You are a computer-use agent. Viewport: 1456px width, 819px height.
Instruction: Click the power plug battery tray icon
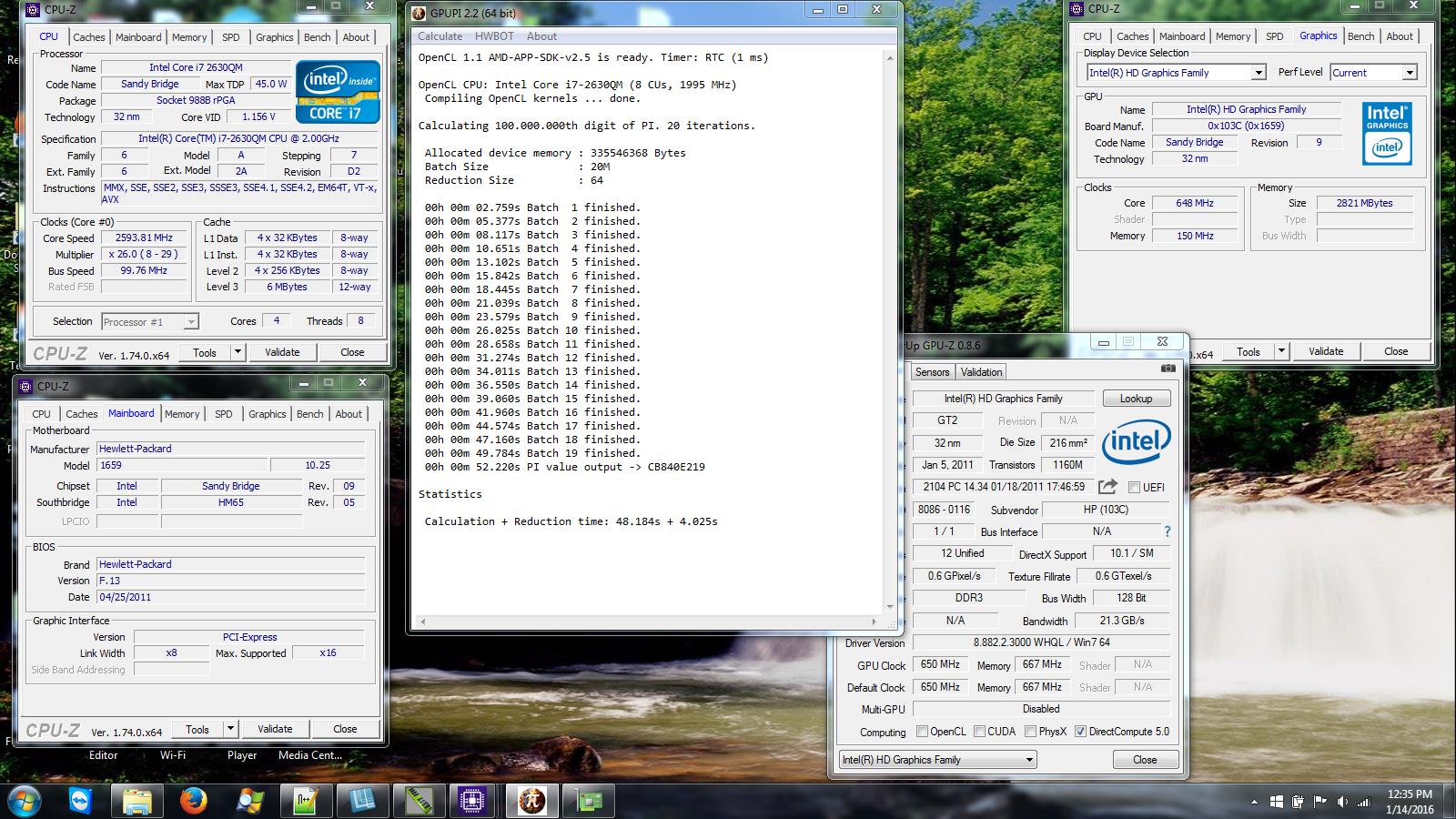(x=1298, y=802)
